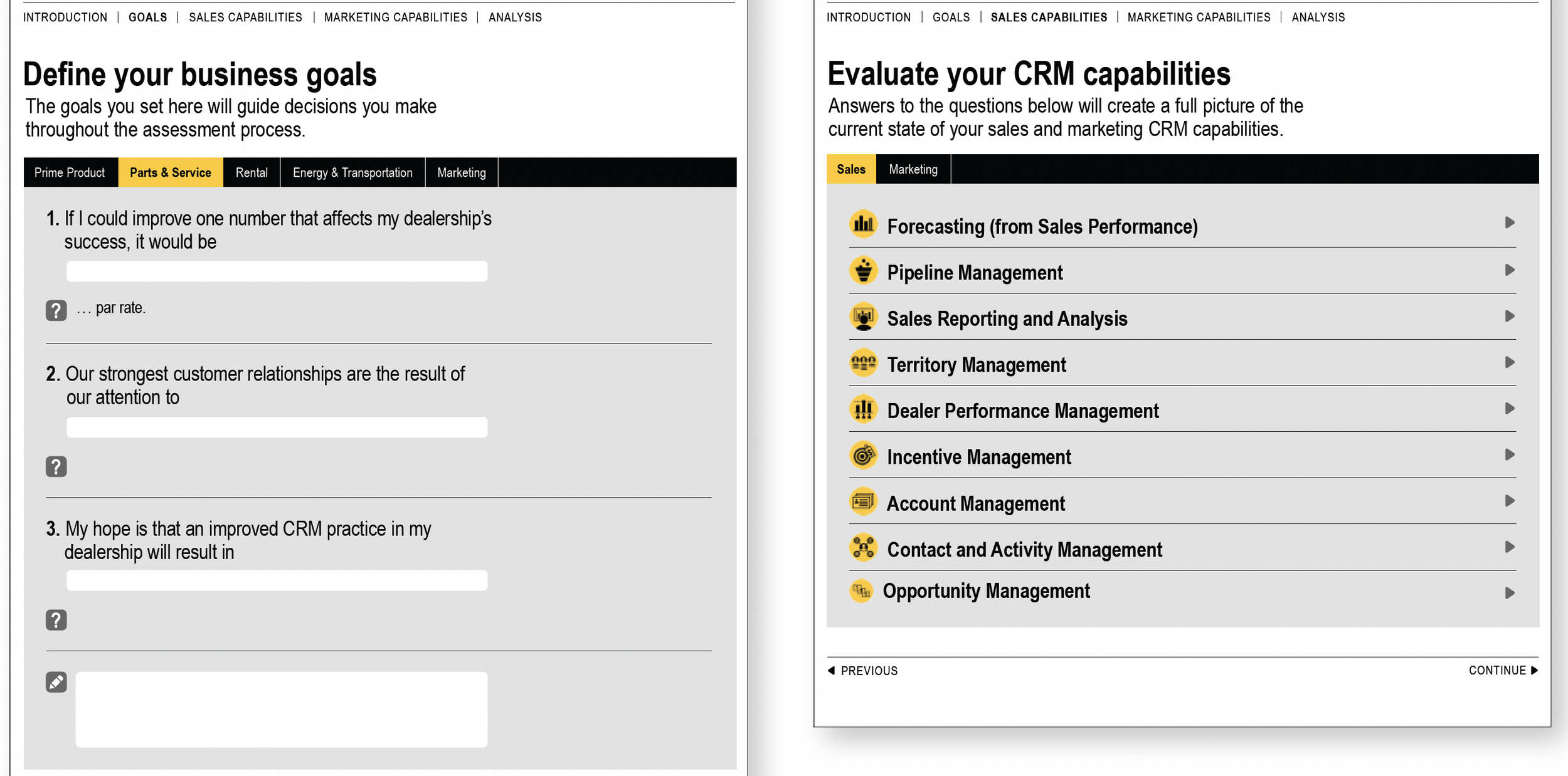Click the Pipeline Management funnel icon

click(x=863, y=271)
